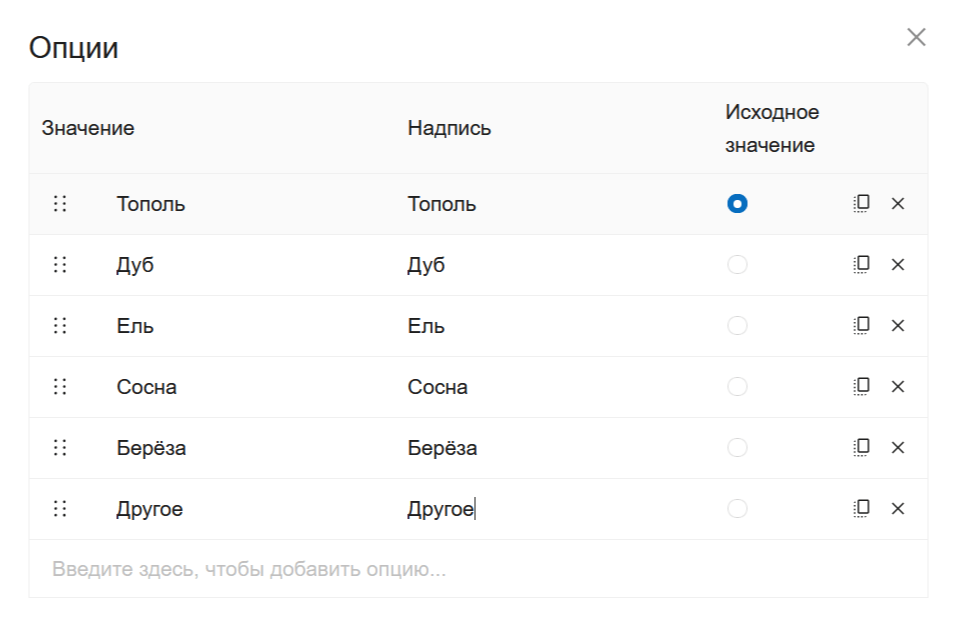Delete the Другое option
Screen dimensions: 953x623
point(897,509)
